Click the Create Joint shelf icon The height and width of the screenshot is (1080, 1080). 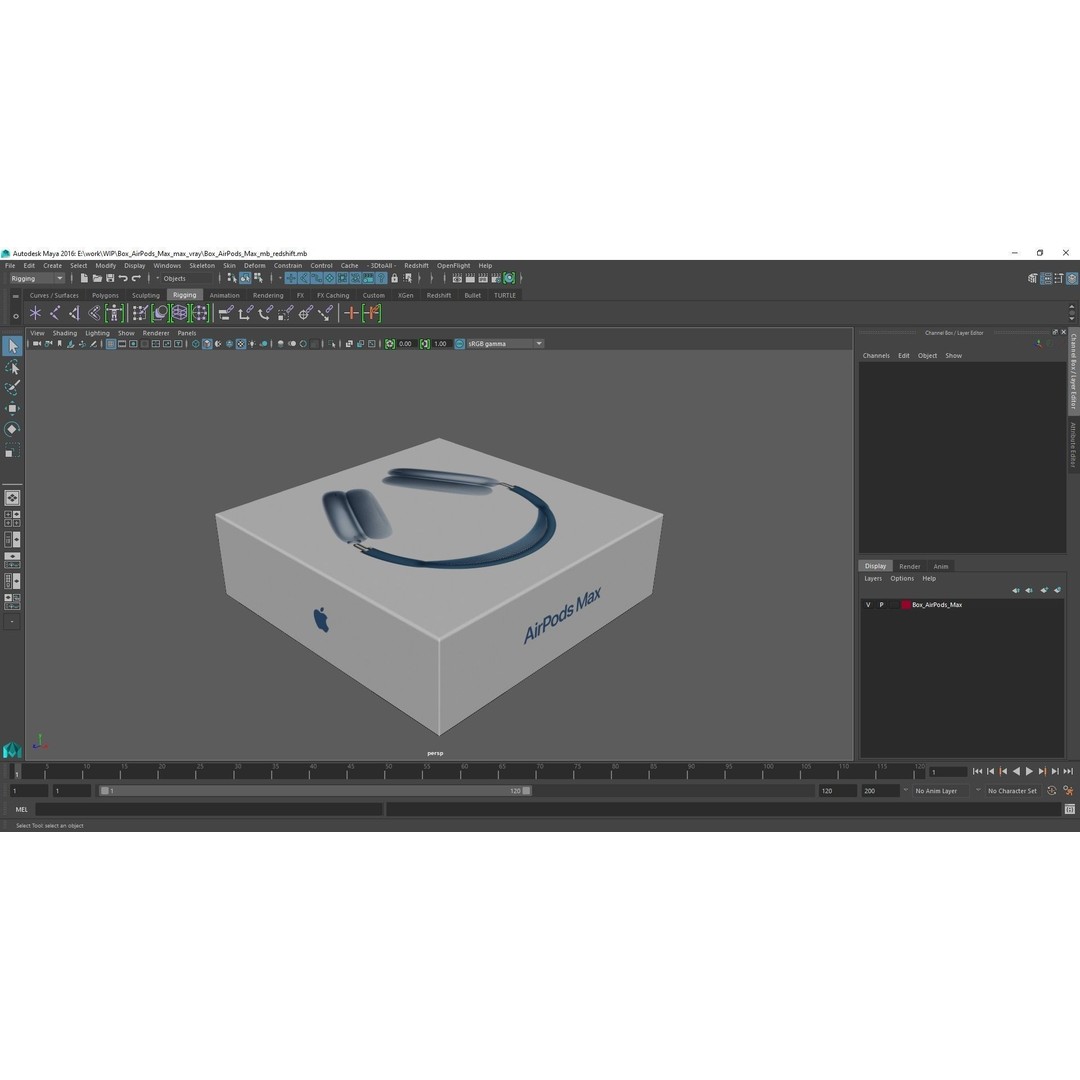55,313
